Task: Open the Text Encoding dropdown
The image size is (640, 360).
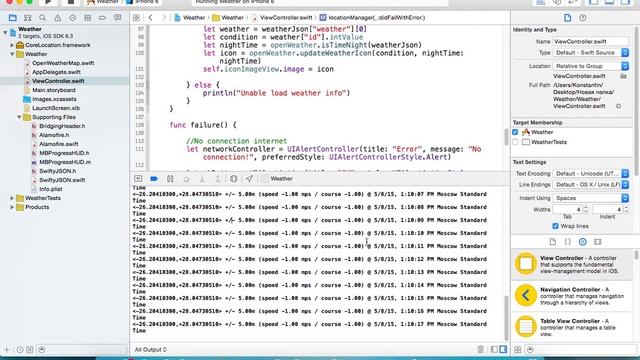Action: (591, 173)
